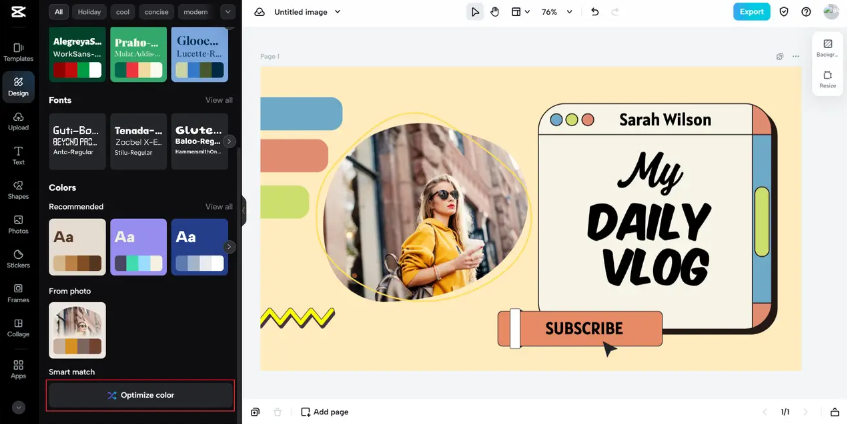The image size is (847, 424).
Task: Click the Add page button
Action: click(325, 412)
